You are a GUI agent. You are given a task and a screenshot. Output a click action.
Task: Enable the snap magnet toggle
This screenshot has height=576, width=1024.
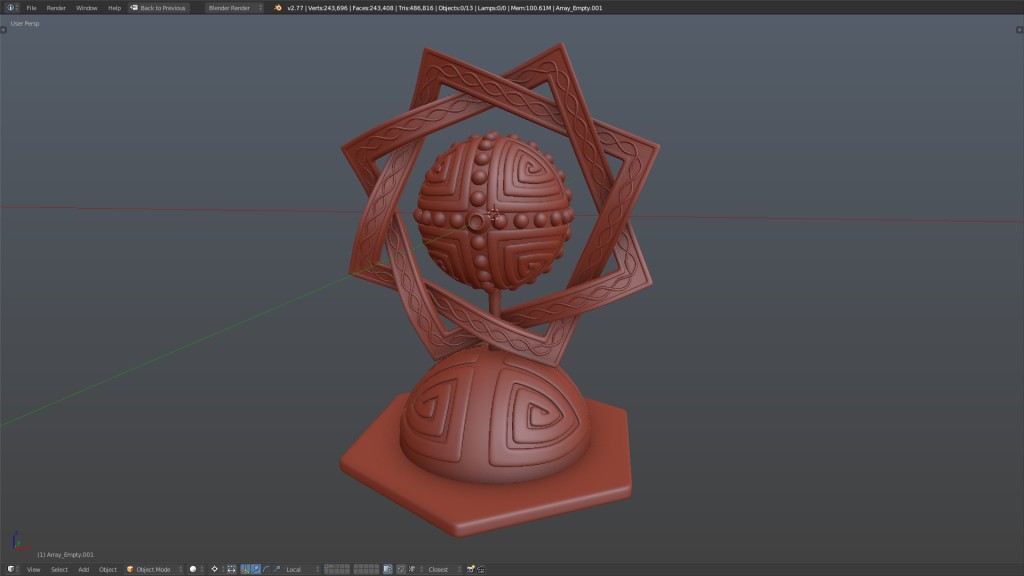tap(401, 568)
